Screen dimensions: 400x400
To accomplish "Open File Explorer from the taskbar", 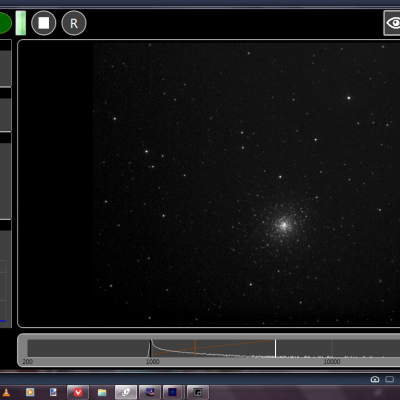I will pos(102,392).
